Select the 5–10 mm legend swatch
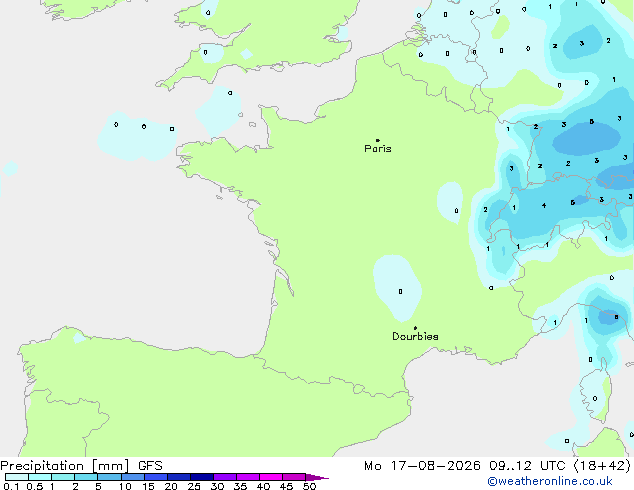This screenshot has width=634, height=490. [x=110, y=477]
